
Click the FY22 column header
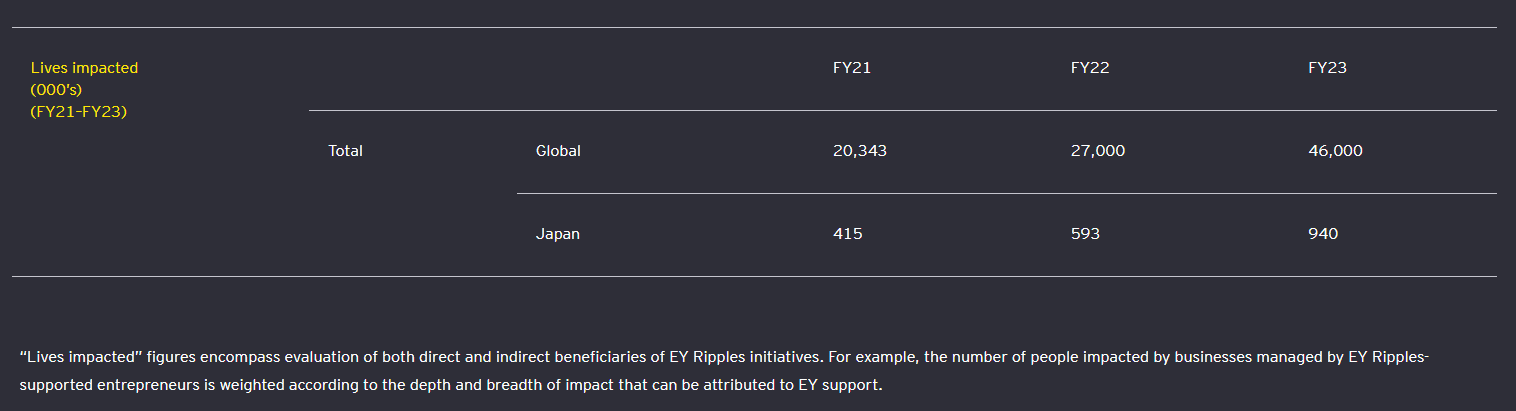tap(1089, 68)
